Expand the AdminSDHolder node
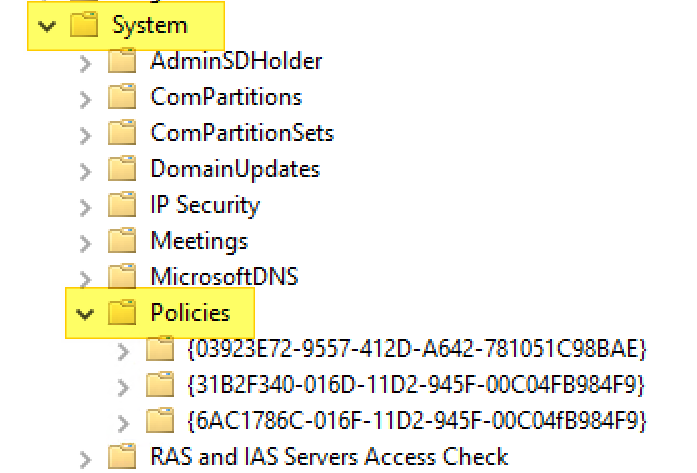Image resolution: width=697 pixels, height=473 pixels. tap(85, 62)
